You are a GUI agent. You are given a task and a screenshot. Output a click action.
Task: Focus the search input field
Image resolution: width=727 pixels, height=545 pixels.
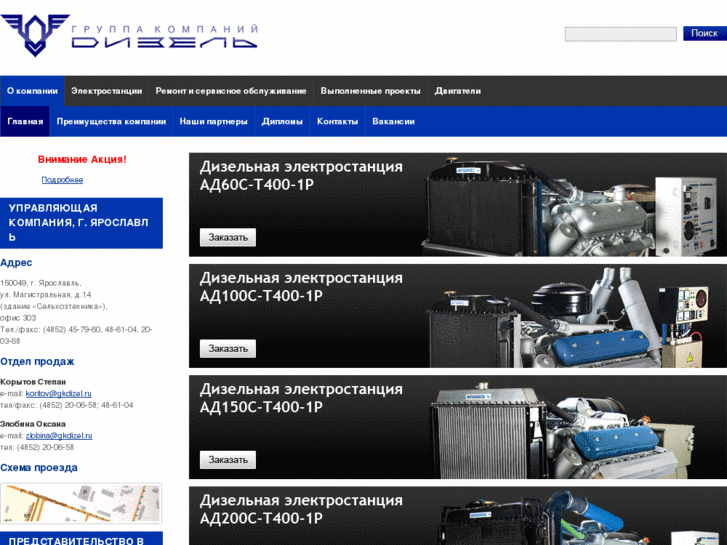coord(620,34)
